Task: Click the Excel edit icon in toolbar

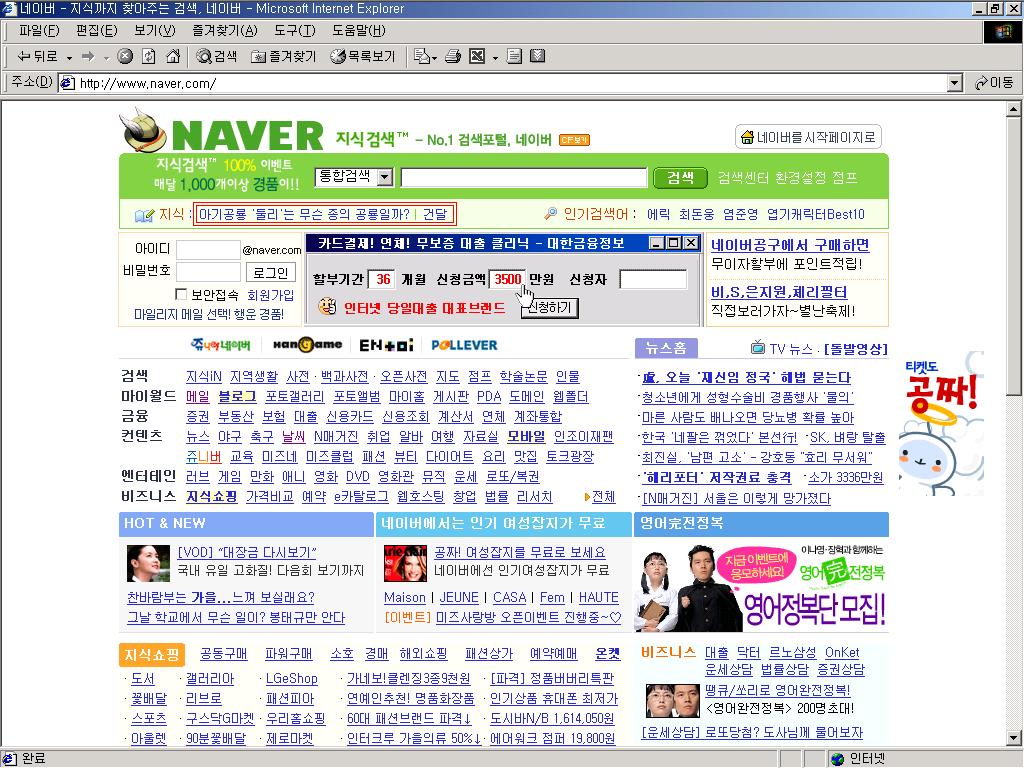Action: 477,57
